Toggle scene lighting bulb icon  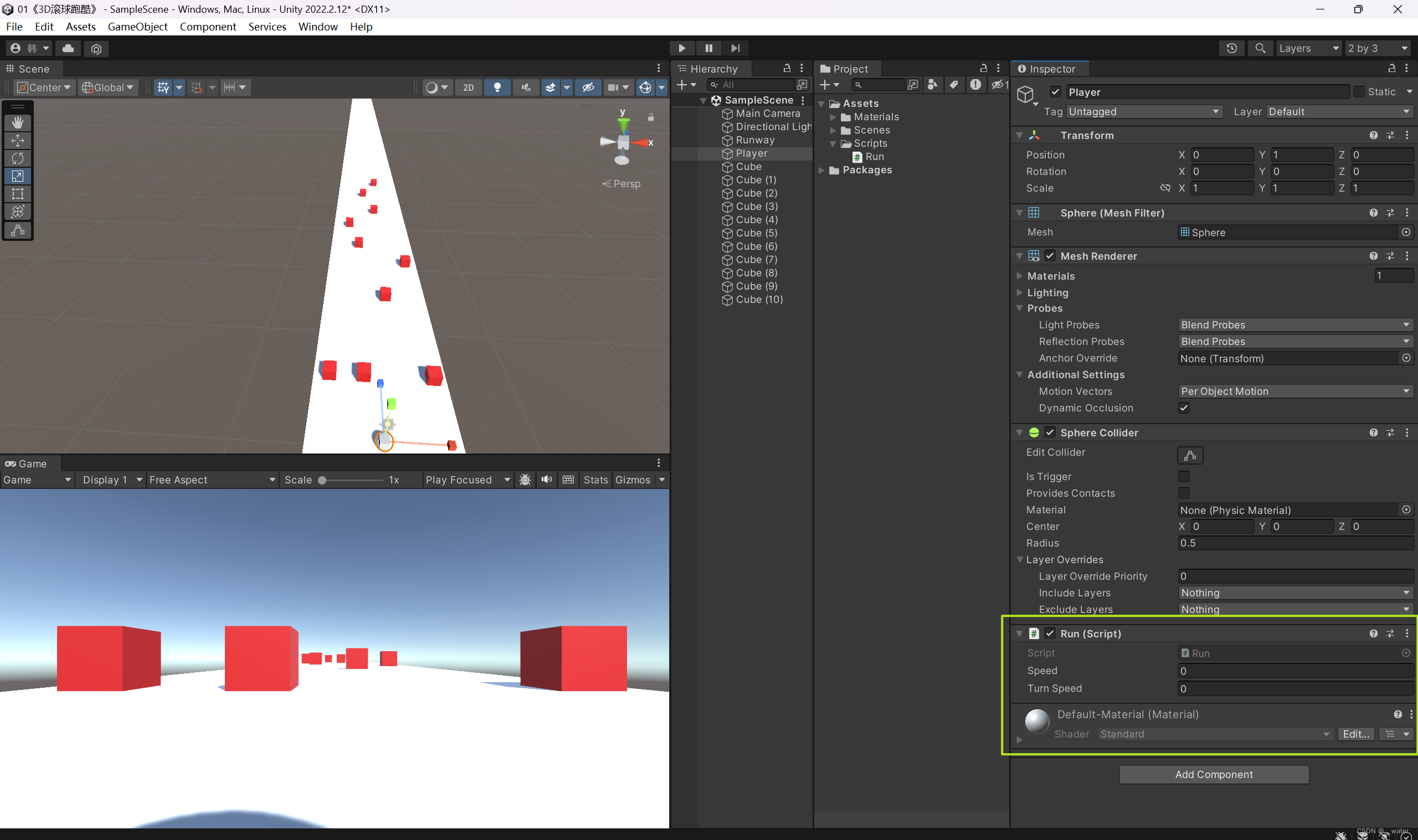click(496, 87)
